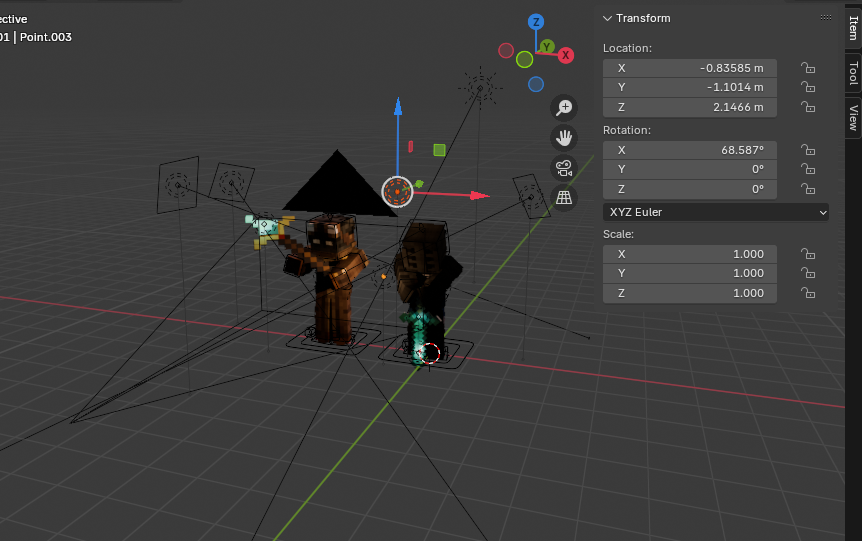Click the blue Z axis gizmo ball

[x=536, y=22]
